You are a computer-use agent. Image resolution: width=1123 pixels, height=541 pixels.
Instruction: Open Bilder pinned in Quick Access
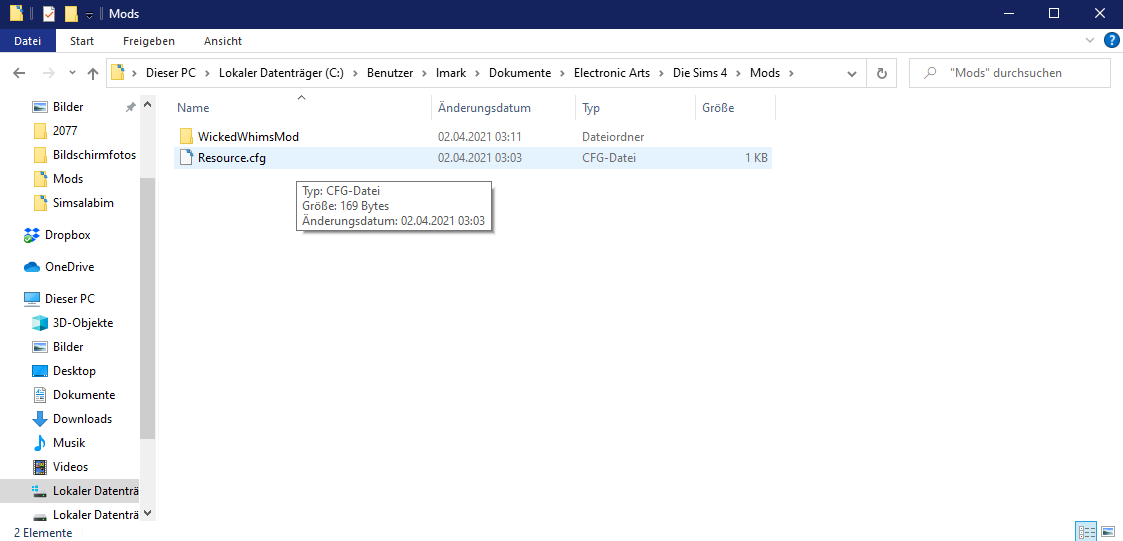[x=68, y=107]
